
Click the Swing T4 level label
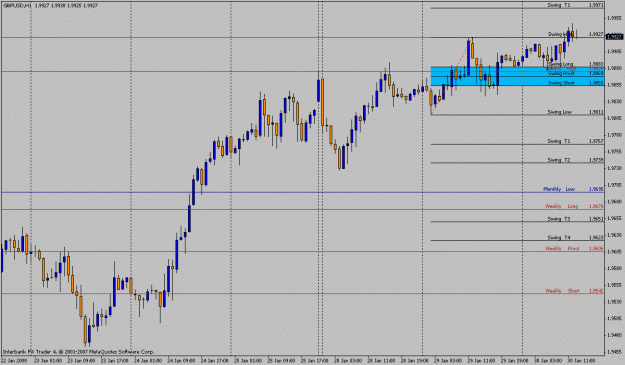click(559, 237)
